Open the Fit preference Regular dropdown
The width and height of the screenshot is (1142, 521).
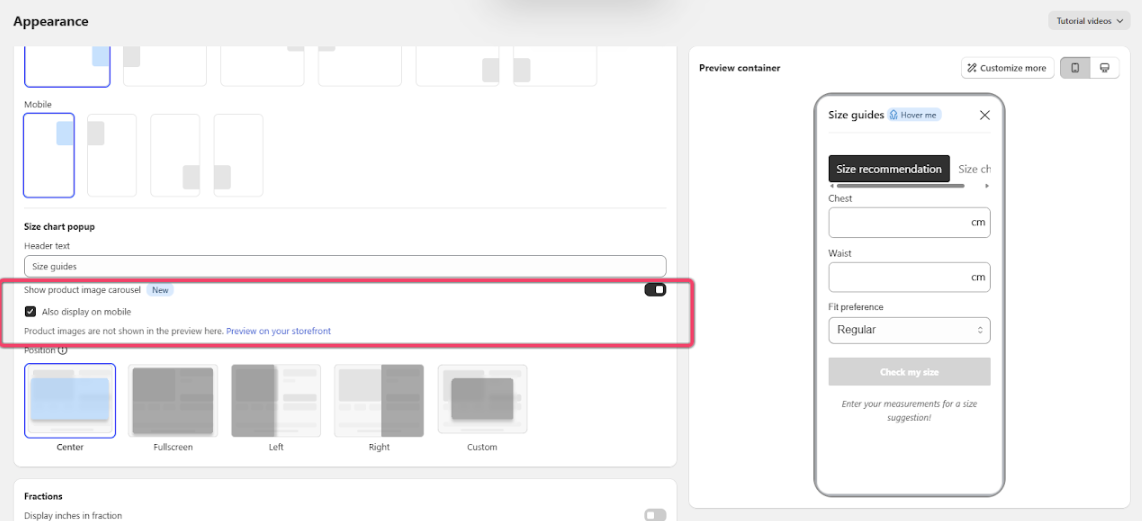click(x=909, y=330)
